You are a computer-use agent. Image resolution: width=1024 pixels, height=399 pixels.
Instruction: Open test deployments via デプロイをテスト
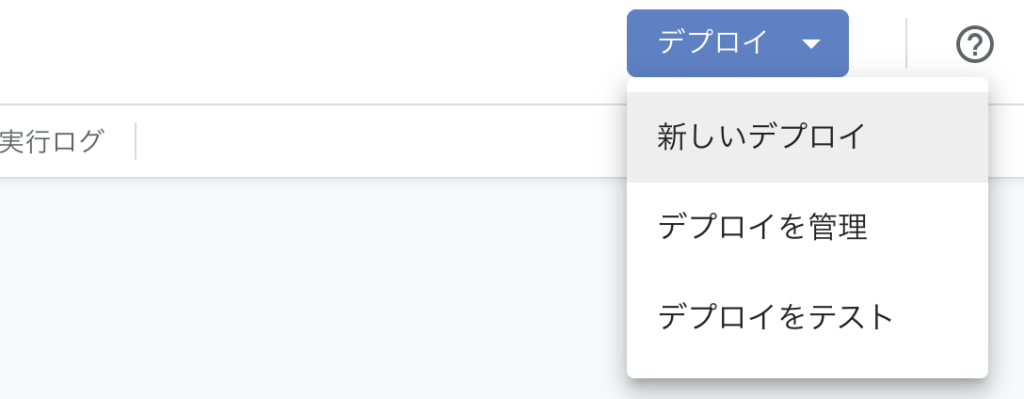(807, 317)
